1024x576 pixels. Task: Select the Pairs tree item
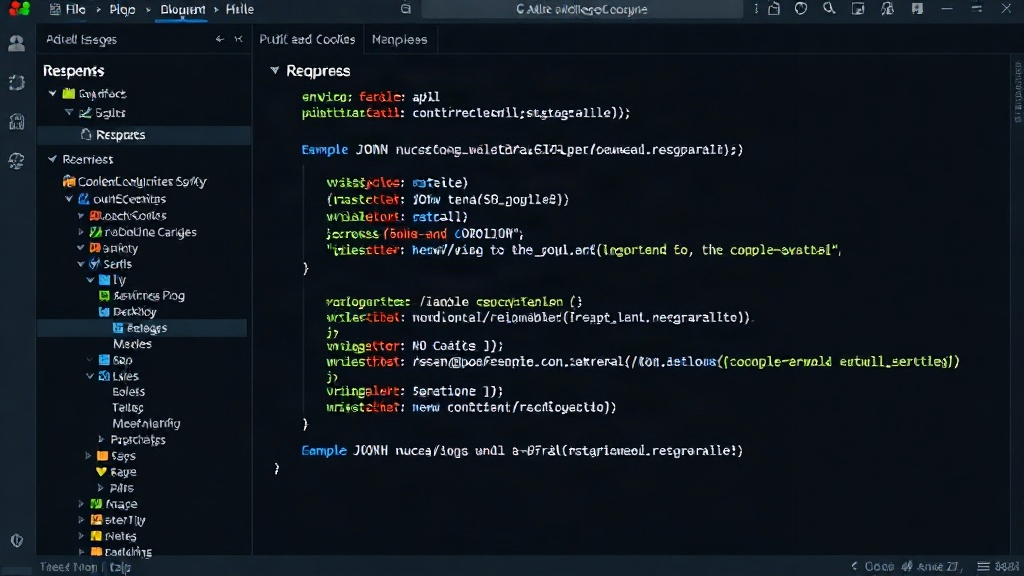point(122,488)
